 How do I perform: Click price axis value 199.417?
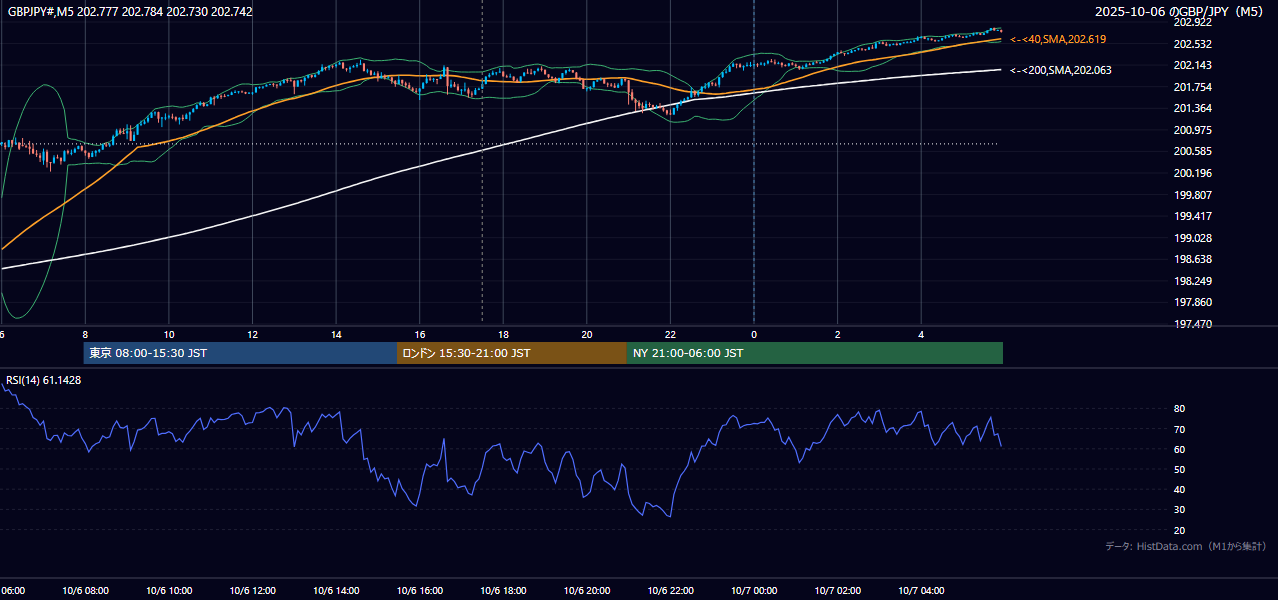[x=1192, y=216]
